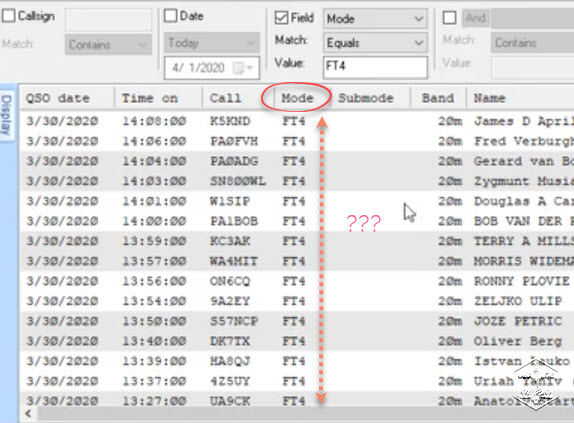The height and width of the screenshot is (423, 574).
Task: Sort by the Mode column header
Action: pos(297,98)
